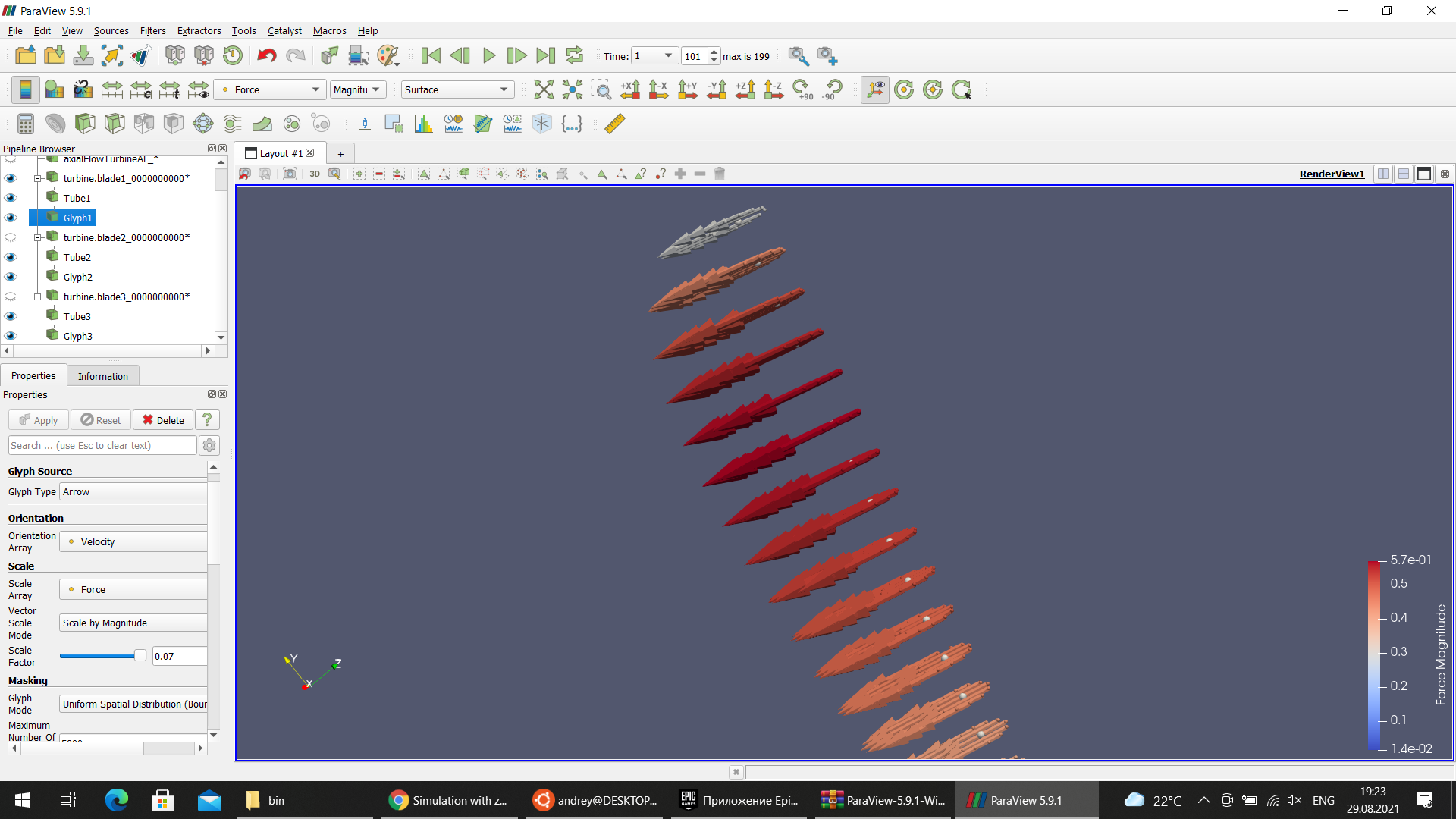
Task: Apply the Glyph filter from the toolbar
Action: 203,124
